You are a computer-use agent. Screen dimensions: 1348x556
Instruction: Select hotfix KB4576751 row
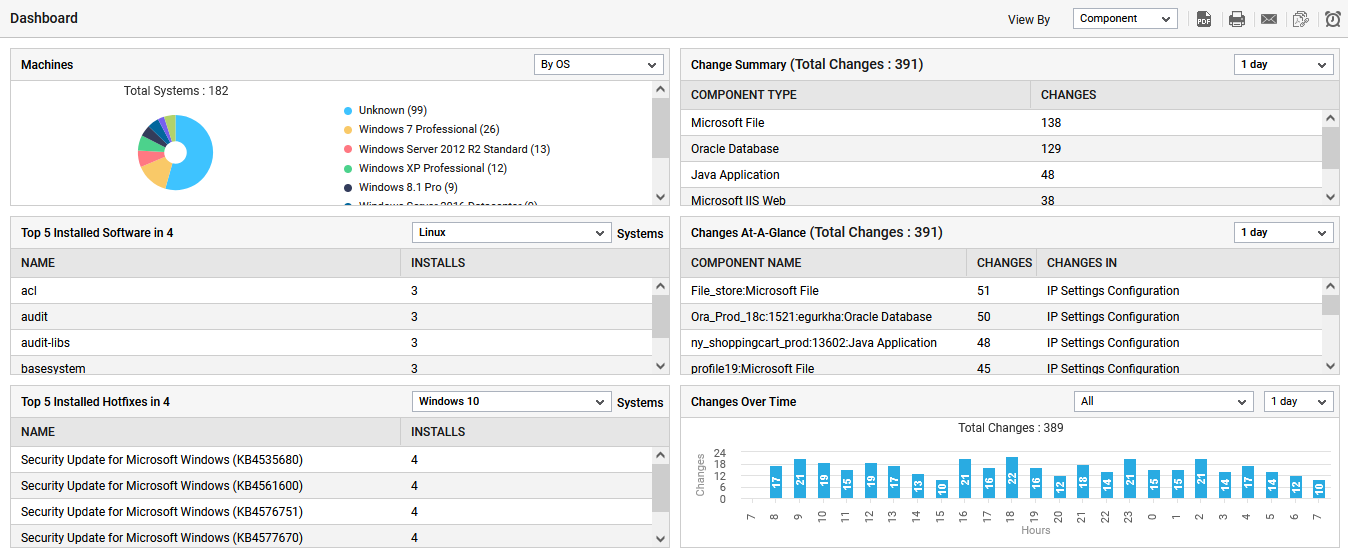pyautogui.click(x=331, y=512)
